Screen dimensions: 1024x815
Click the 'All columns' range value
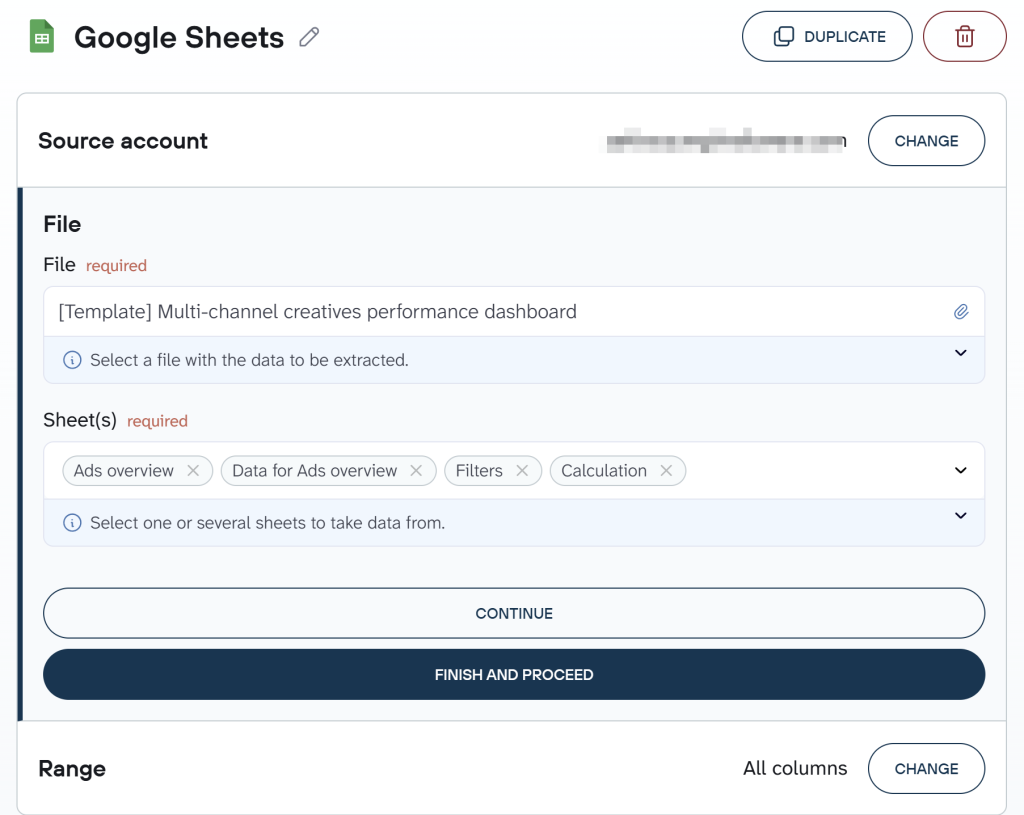795,769
